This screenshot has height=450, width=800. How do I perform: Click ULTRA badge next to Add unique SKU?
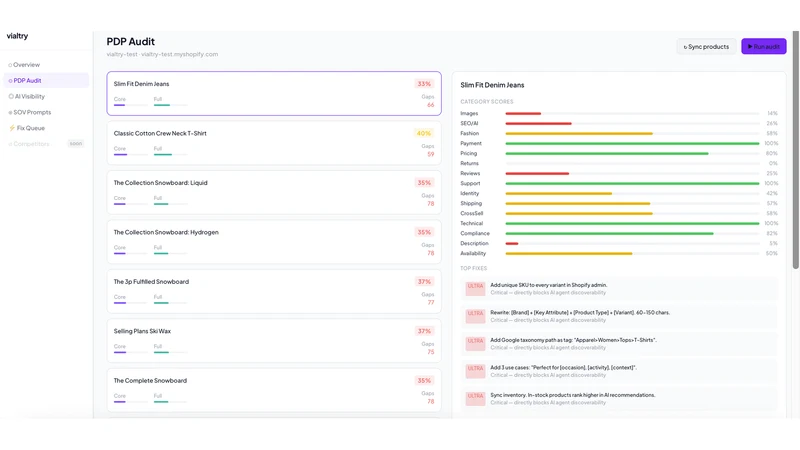coord(475,289)
